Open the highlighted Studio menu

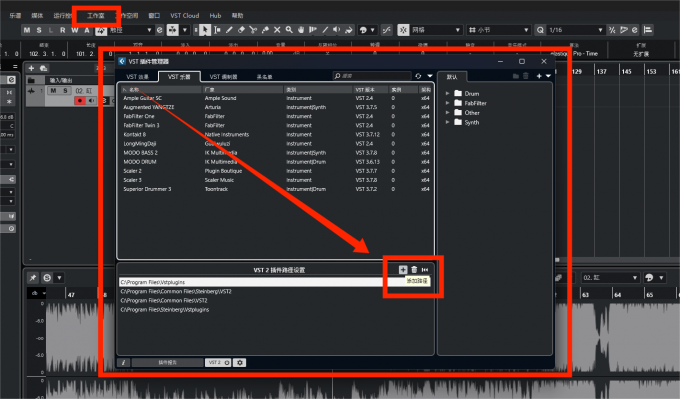point(95,16)
